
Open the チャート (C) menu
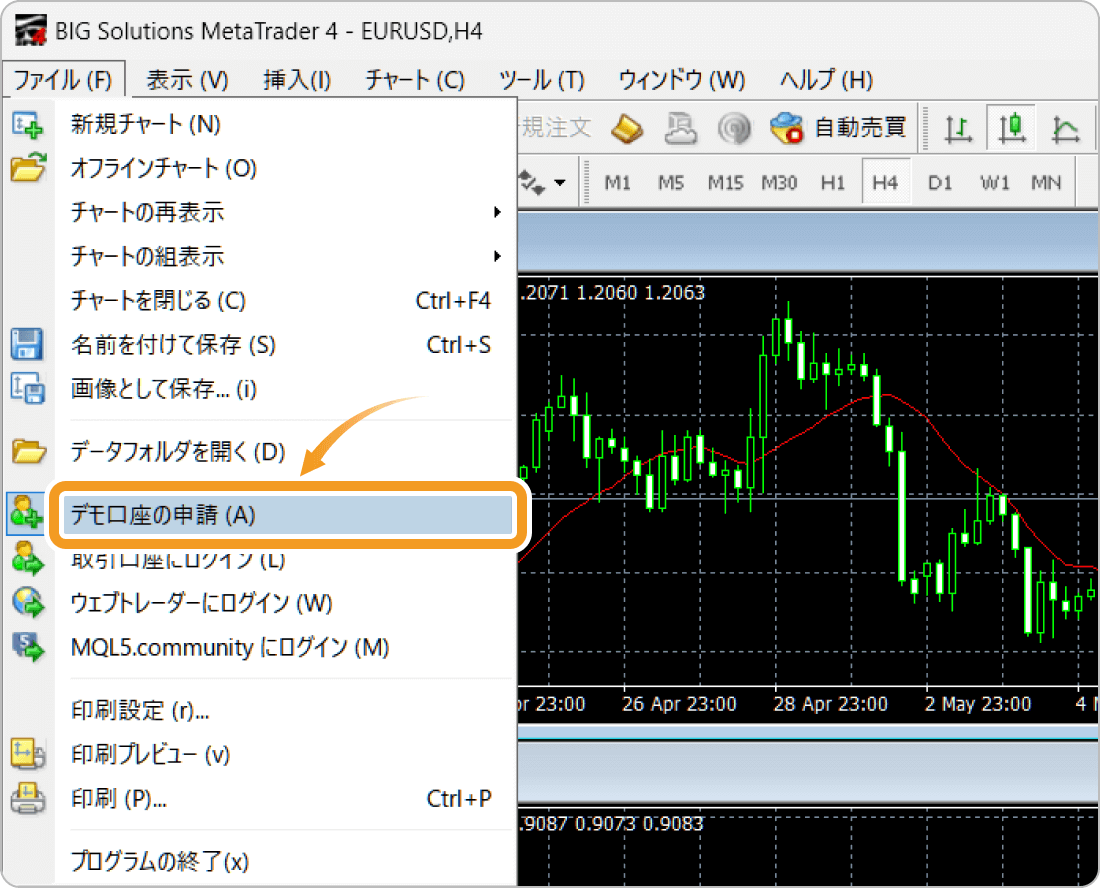point(415,80)
